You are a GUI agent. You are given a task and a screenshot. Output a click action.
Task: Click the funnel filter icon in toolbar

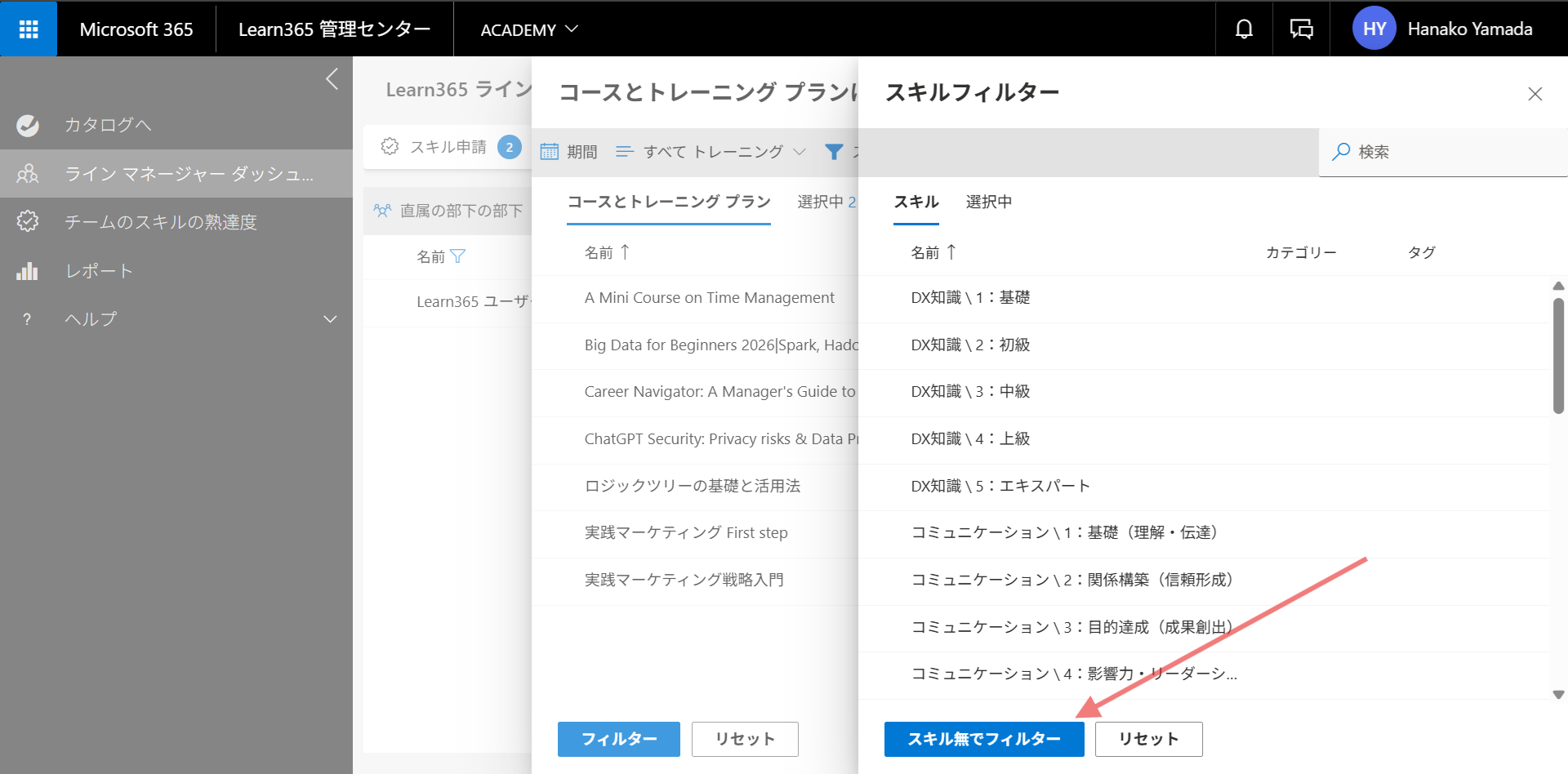tap(834, 151)
